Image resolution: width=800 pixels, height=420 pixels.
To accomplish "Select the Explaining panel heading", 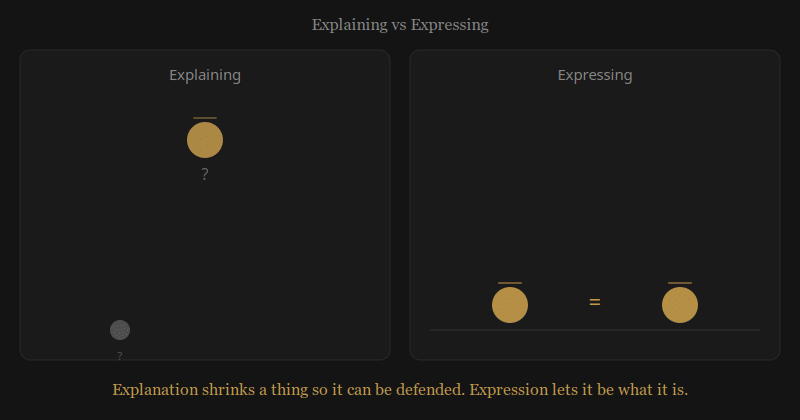I will (205, 75).
